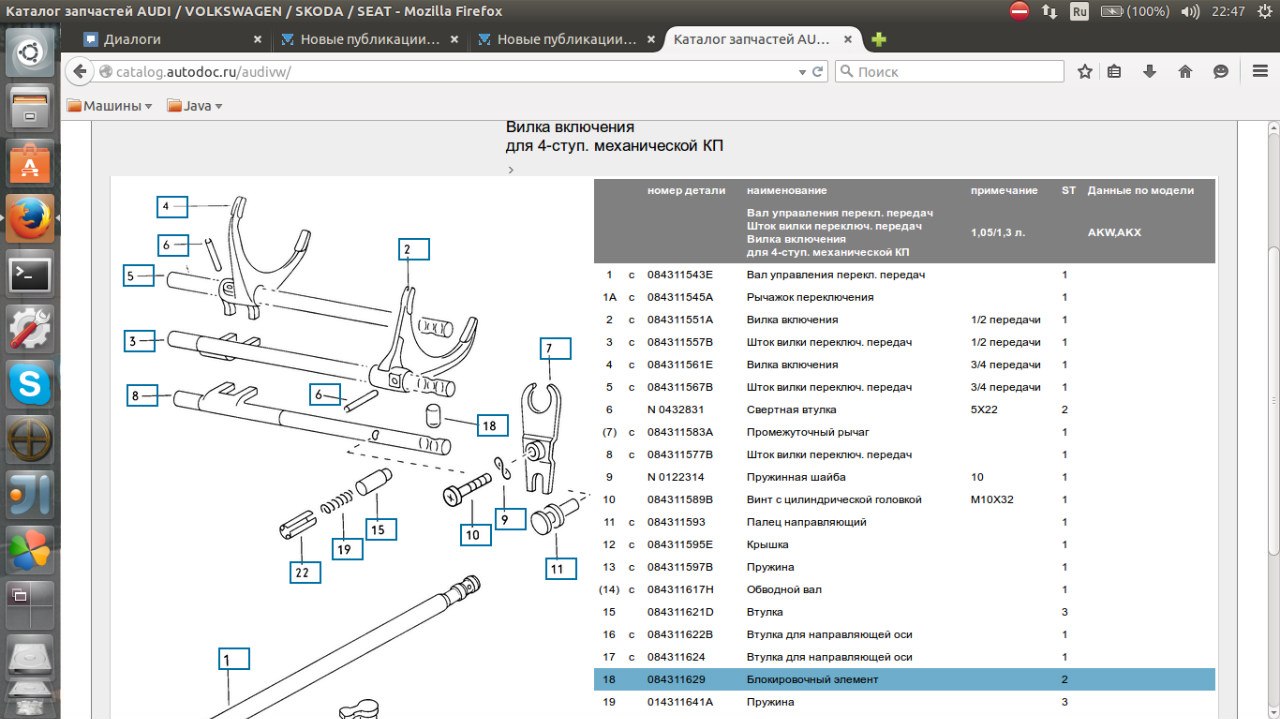Expand the Java bookmarks folder
This screenshot has height=719, width=1280.
195,106
